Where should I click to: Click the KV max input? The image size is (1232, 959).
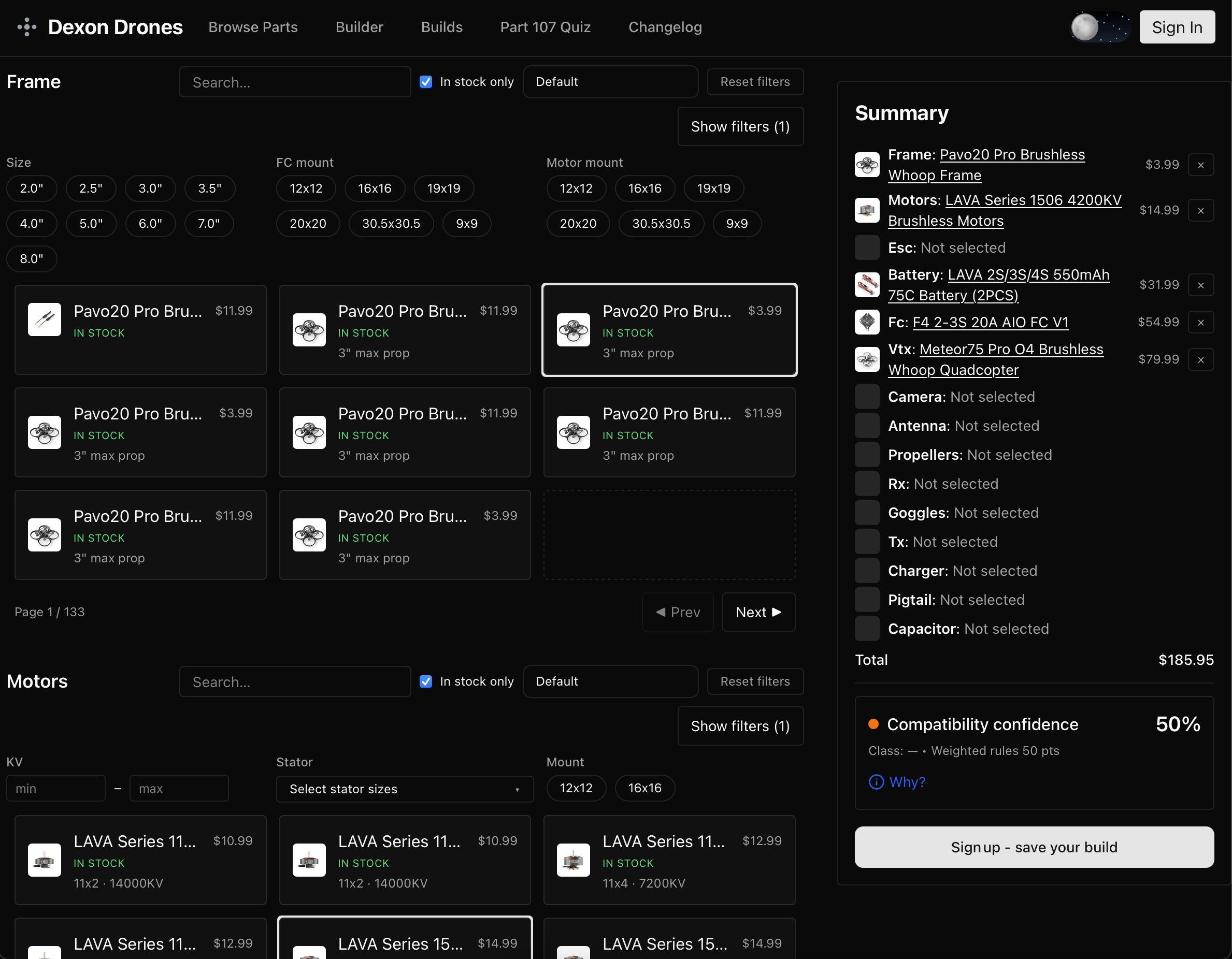(x=179, y=788)
